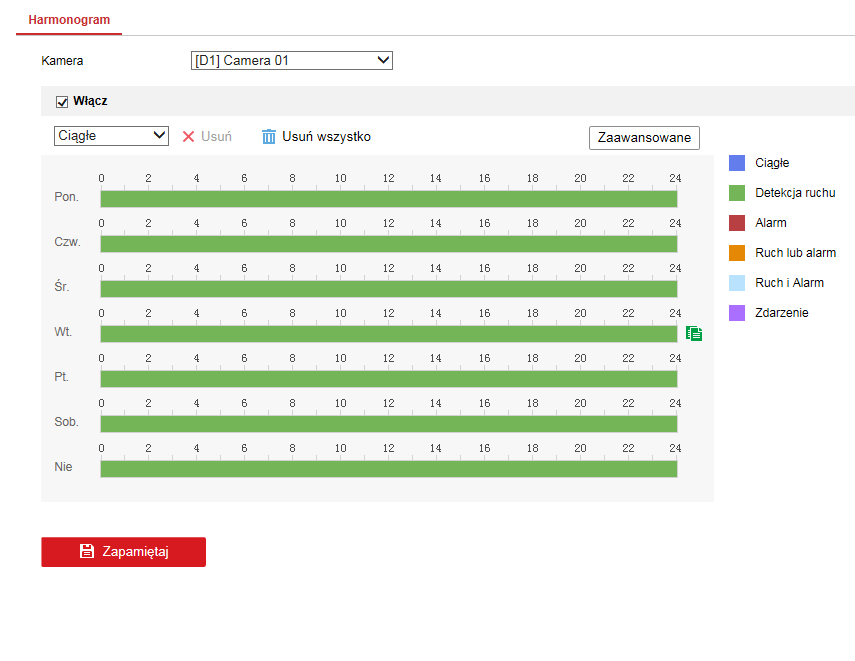Click the trash icon for Usuń wszystko
This screenshot has width=855, height=661.
268,136
